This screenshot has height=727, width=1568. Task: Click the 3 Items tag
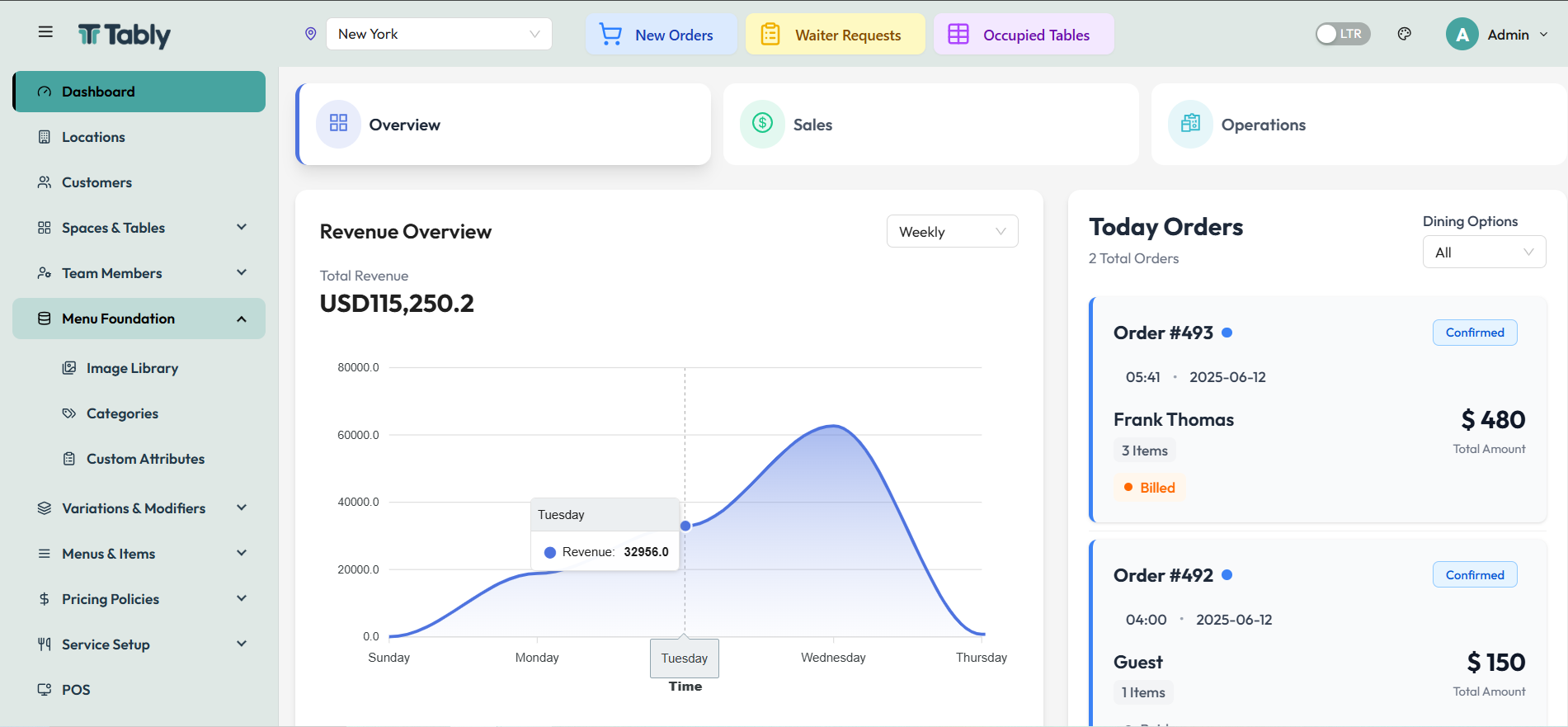pos(1145,451)
